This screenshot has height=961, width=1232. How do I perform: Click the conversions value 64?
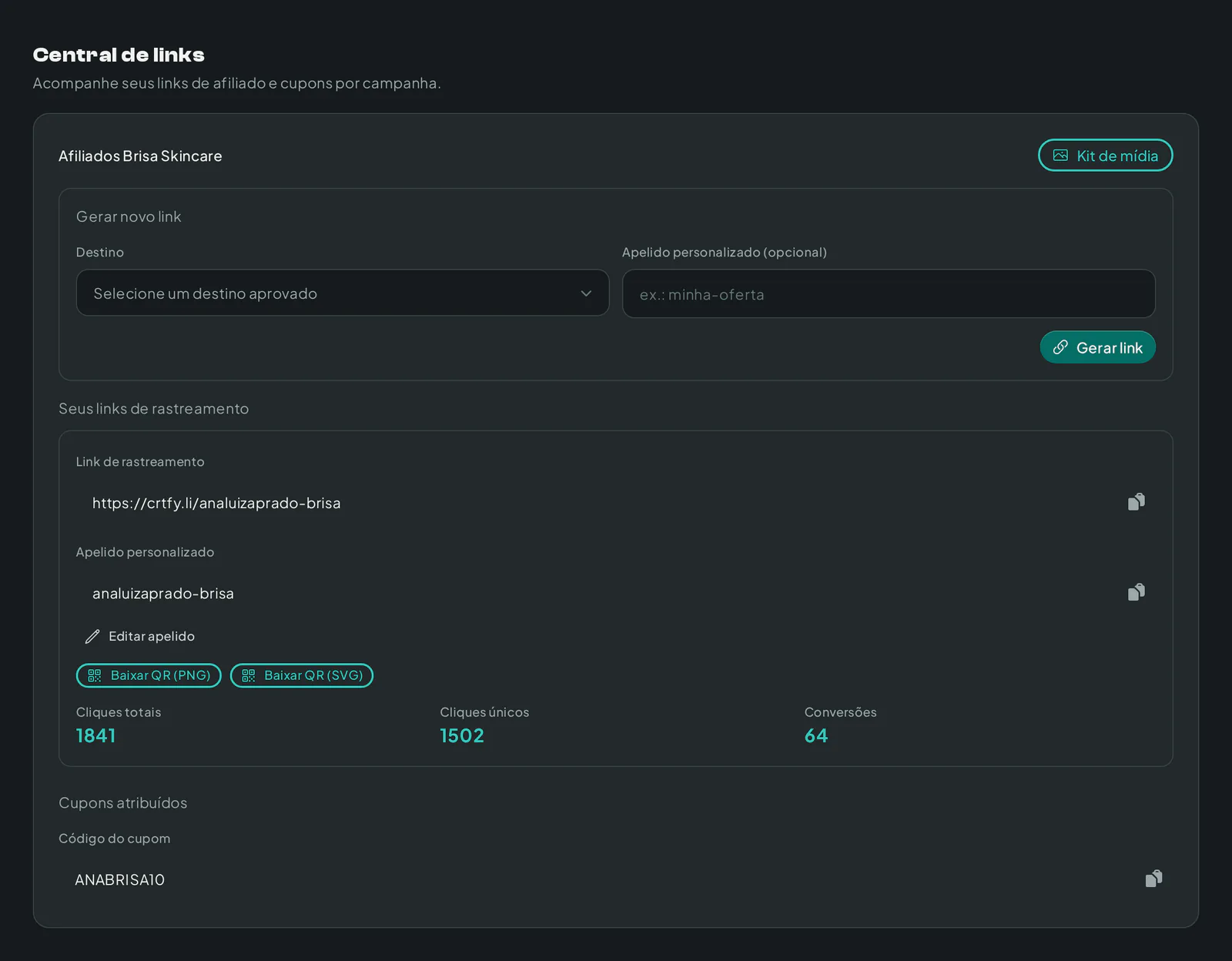click(816, 735)
